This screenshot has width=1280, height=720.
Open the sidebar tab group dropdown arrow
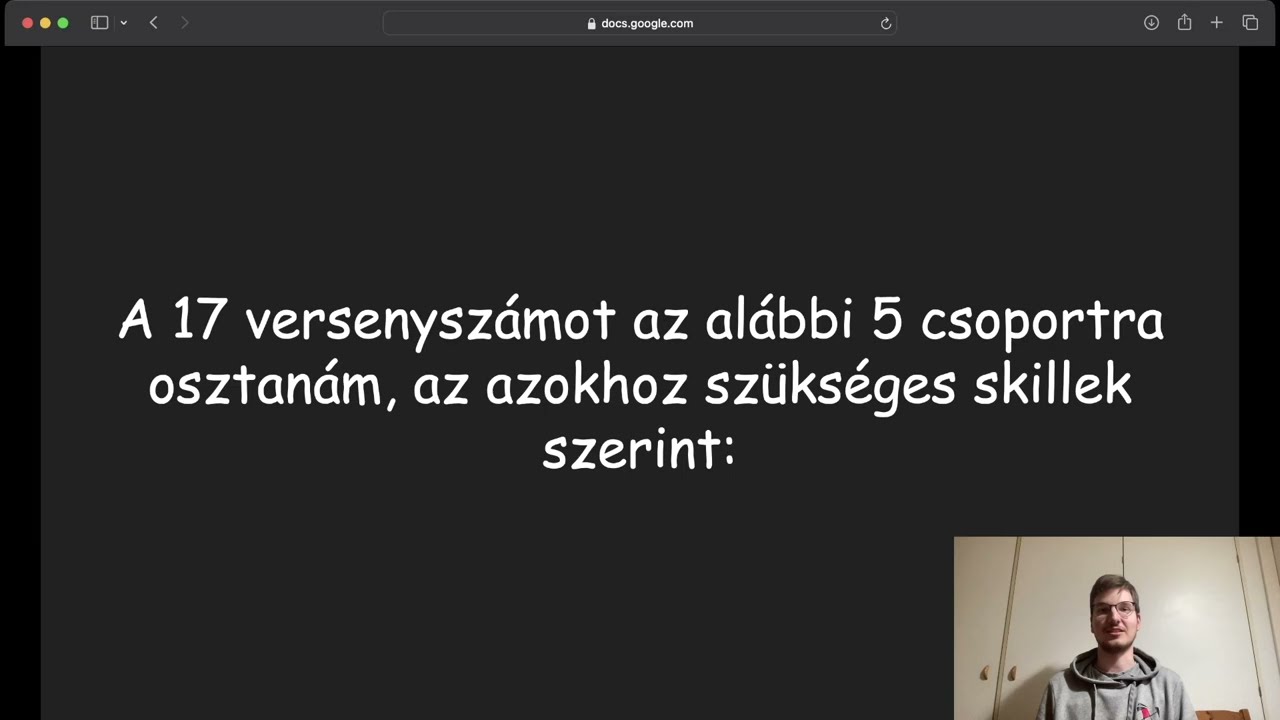(123, 23)
